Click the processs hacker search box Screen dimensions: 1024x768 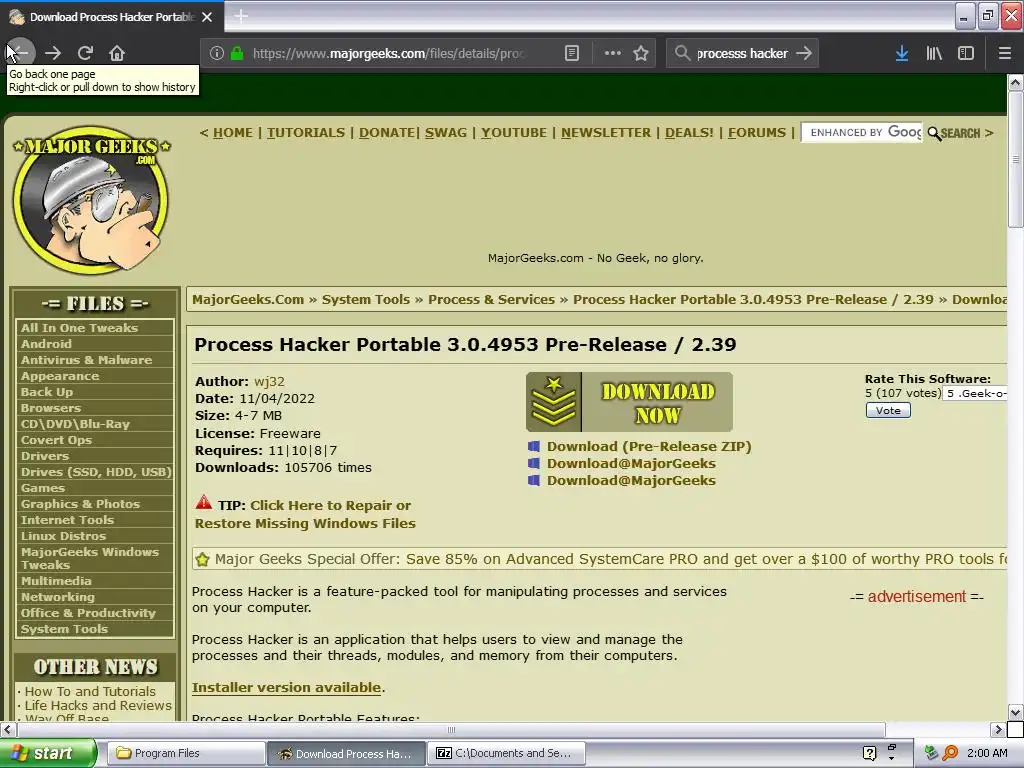[743, 53]
